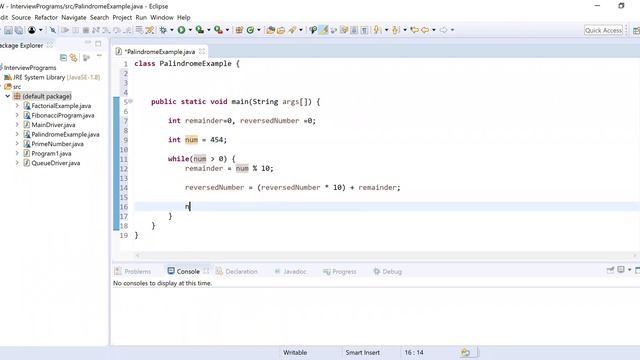Open the External Tools dropdown arrow
Screen dimensions: 640x360
[227, 30]
